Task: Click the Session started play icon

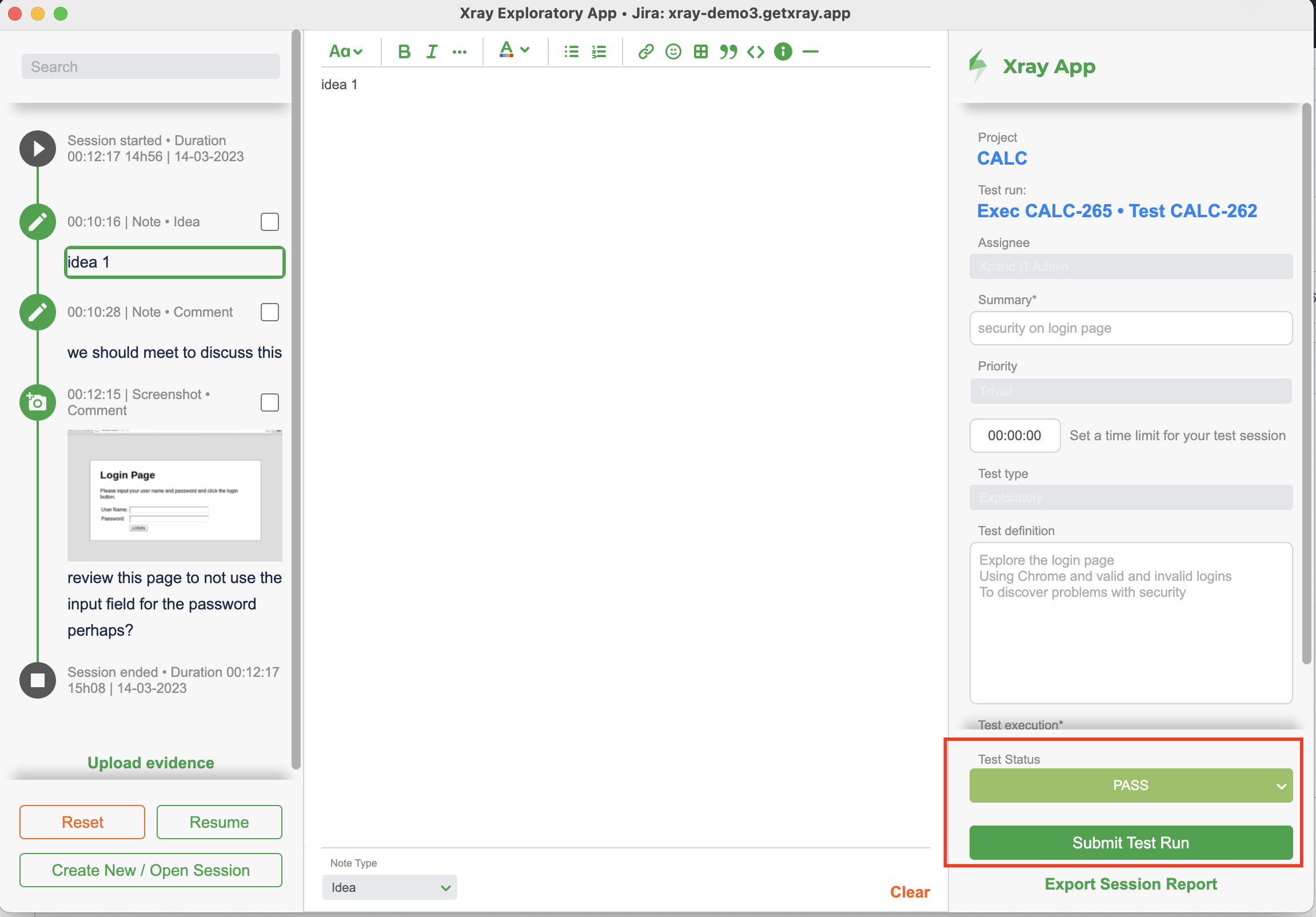Action: (x=38, y=149)
